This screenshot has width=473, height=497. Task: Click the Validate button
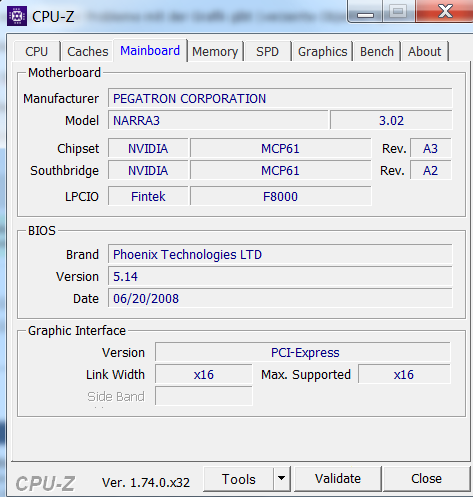[338, 479]
